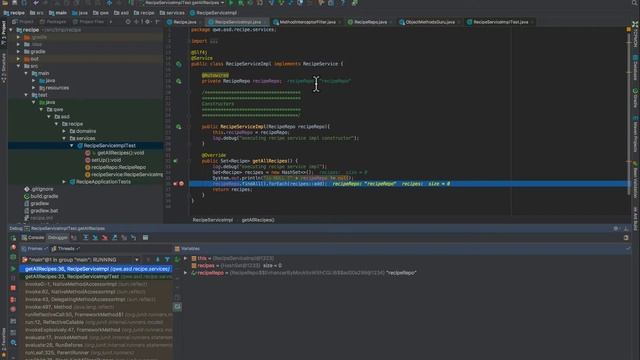Viewport: 640px width, 360px height.
Task: Toggle the red breakpoint on the highlighted line
Action: [182, 184]
